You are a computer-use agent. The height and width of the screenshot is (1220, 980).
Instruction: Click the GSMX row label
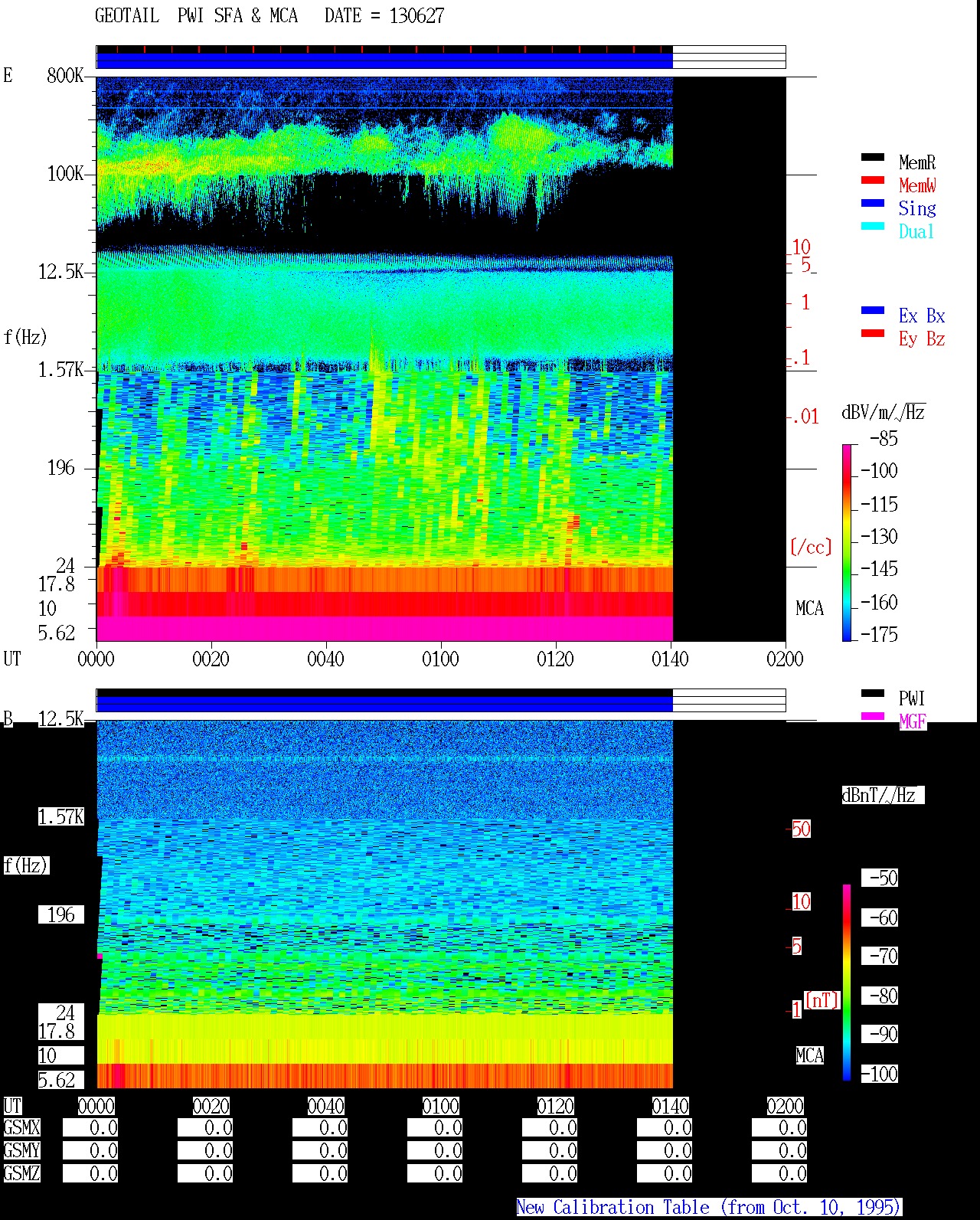point(22,1127)
